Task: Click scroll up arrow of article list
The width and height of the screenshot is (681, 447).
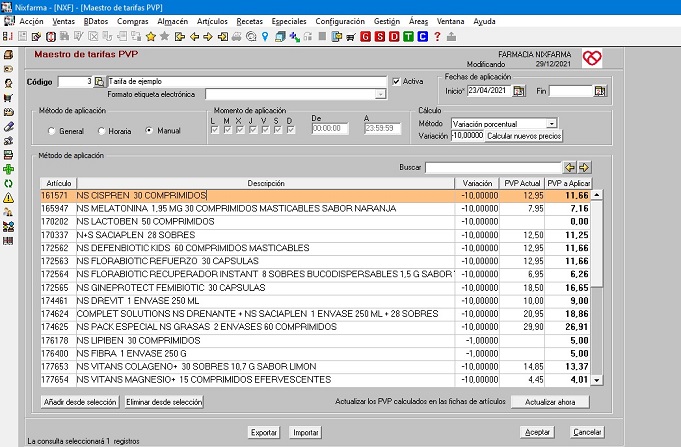Action: point(597,195)
